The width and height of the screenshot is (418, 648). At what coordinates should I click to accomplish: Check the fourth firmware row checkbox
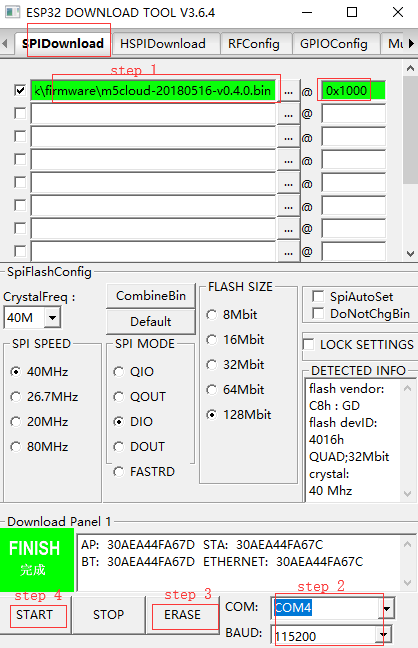coord(20,160)
